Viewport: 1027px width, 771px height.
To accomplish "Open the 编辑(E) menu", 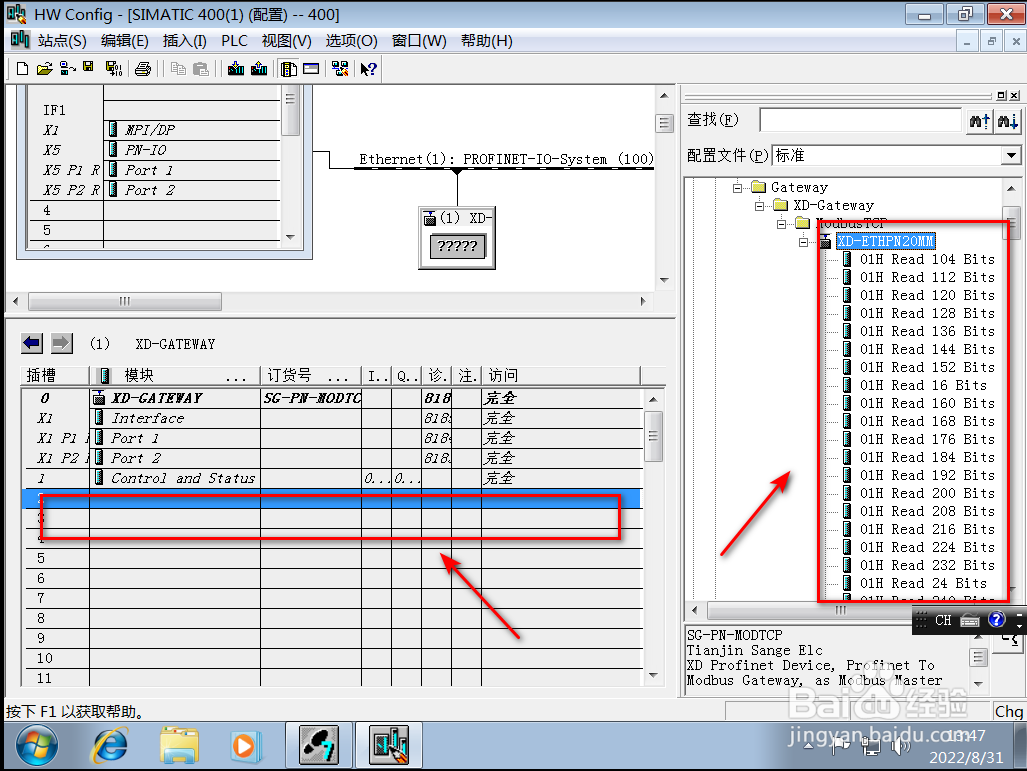I will point(124,41).
